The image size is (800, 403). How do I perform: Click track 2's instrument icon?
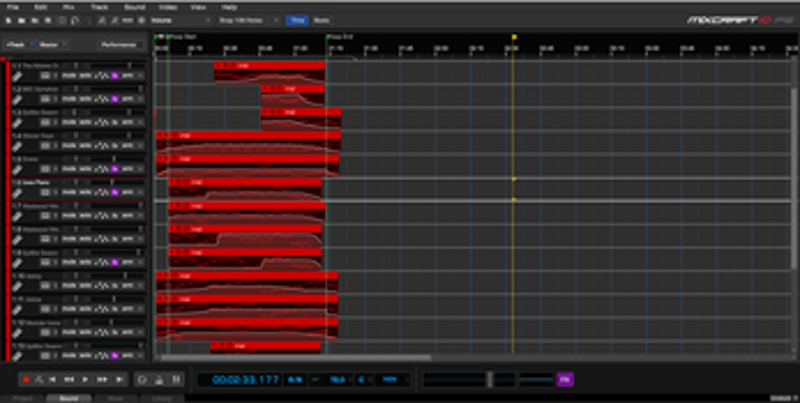tap(17, 99)
